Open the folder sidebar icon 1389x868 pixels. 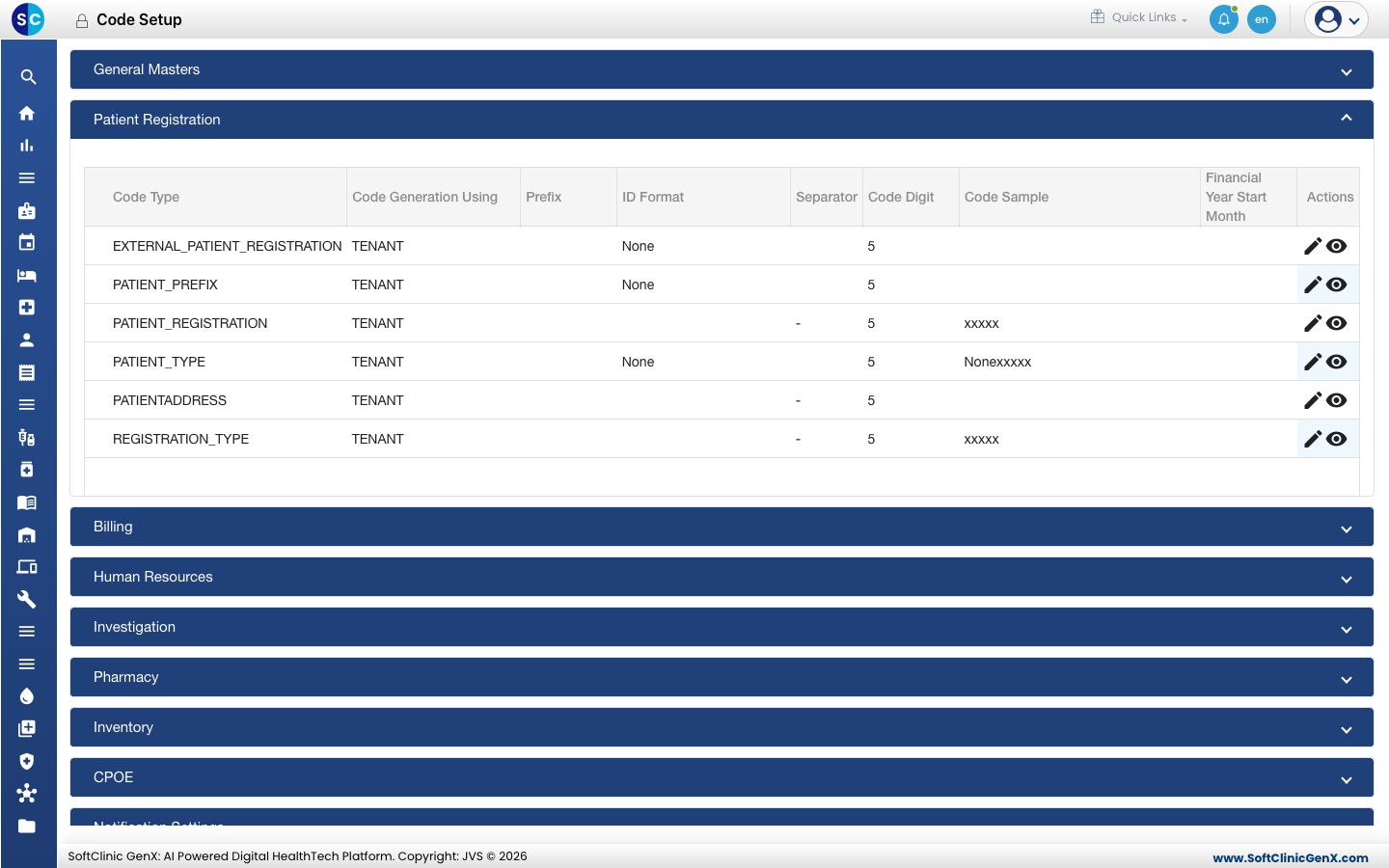point(27,826)
